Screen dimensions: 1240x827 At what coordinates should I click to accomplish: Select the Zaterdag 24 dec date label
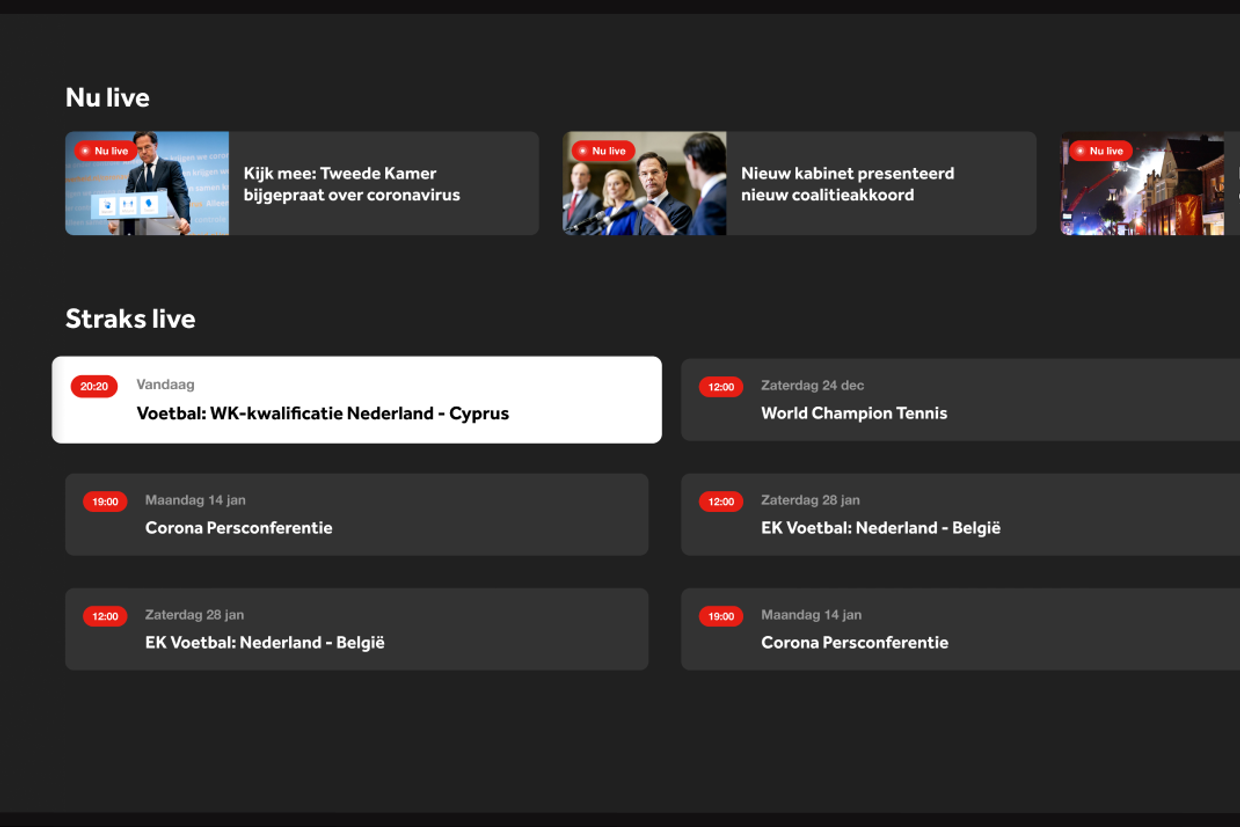pyautogui.click(x=812, y=385)
